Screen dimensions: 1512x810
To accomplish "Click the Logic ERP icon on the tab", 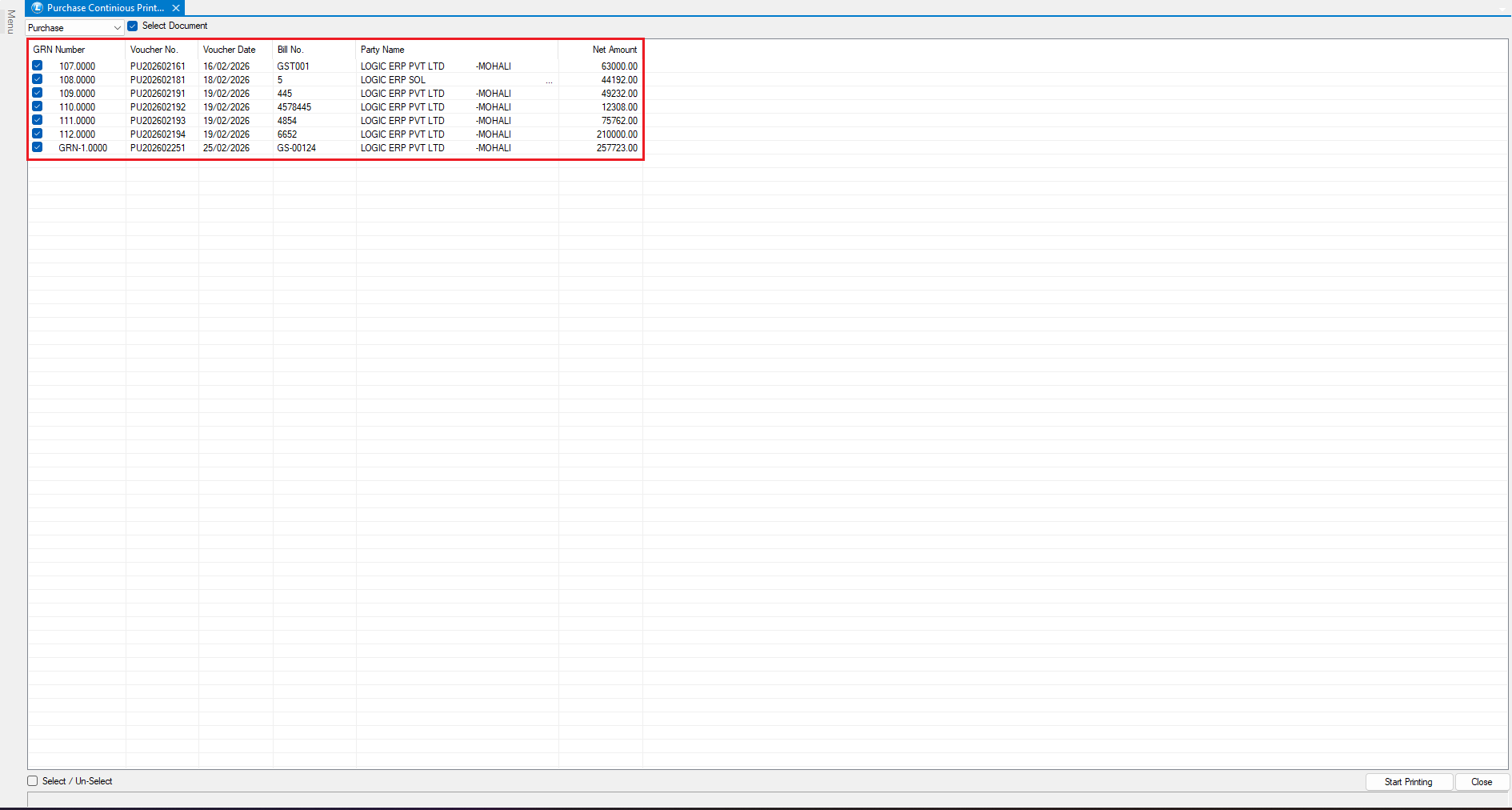I will (37, 8).
